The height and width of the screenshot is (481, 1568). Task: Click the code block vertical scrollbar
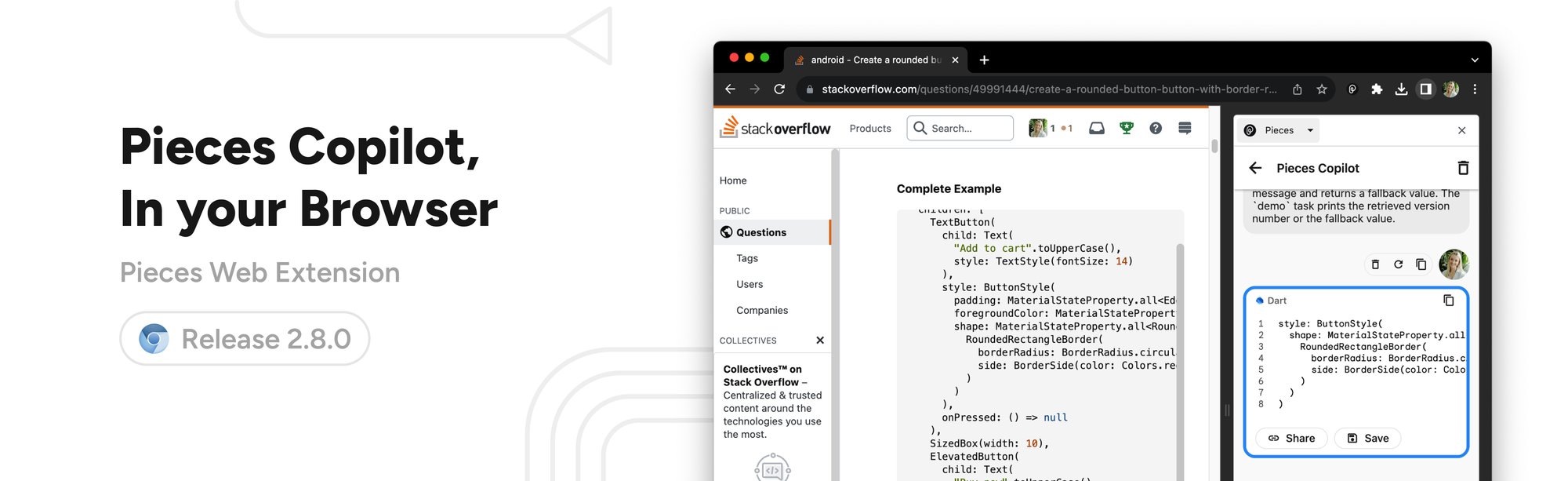1180,361
